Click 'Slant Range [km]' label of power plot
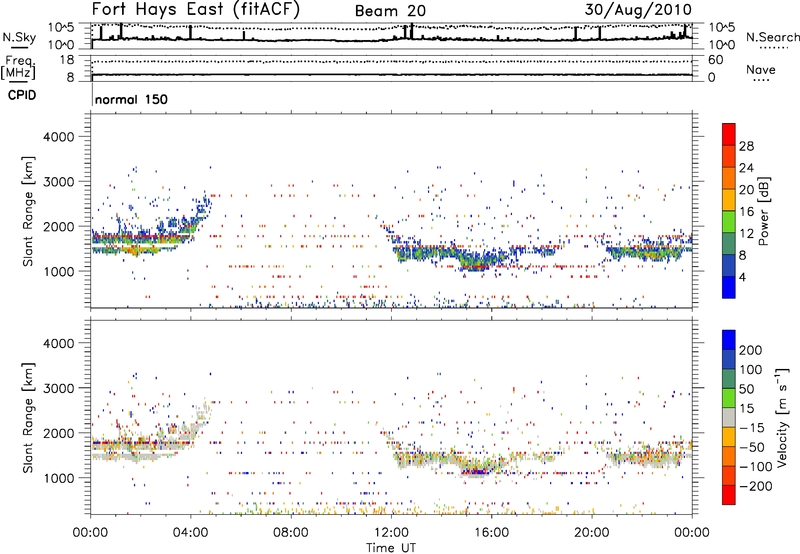Viewport: 800px width, 554px height. coord(29,211)
